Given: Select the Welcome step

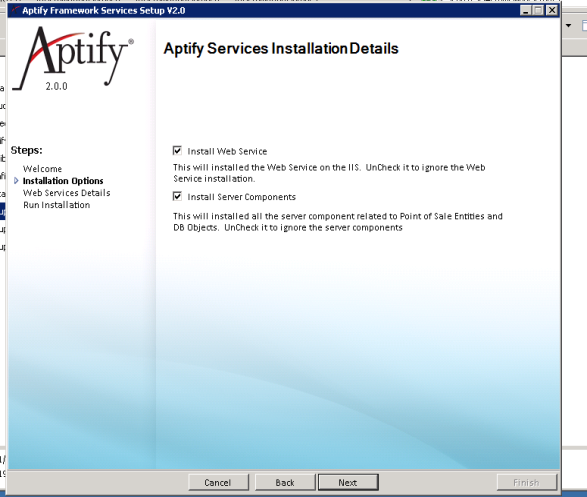Looking at the screenshot, I should [42, 169].
